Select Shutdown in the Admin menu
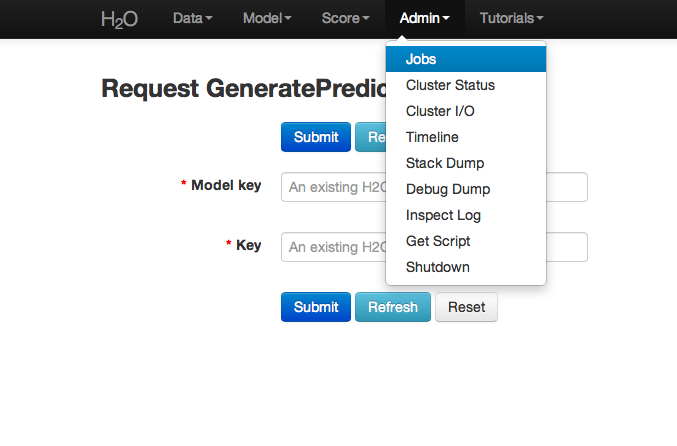The image size is (677, 446). 437,267
